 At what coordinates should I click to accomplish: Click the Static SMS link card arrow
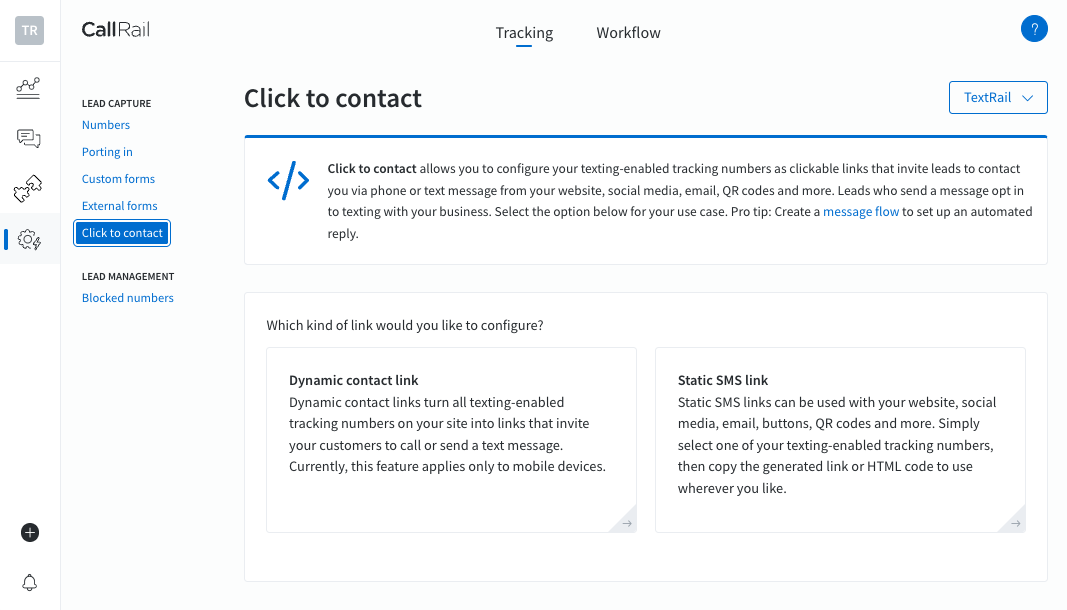(1015, 523)
